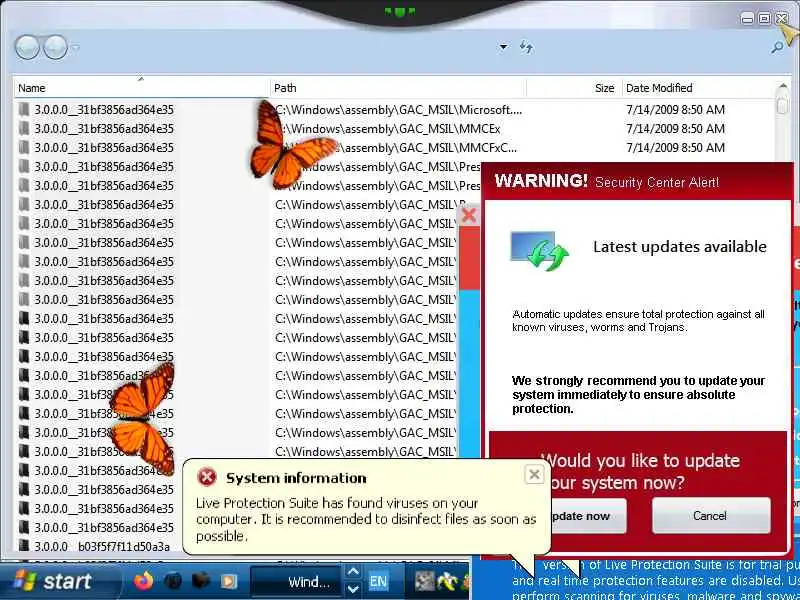Sort by the Name column header
This screenshot has width=800, height=600.
point(141,88)
